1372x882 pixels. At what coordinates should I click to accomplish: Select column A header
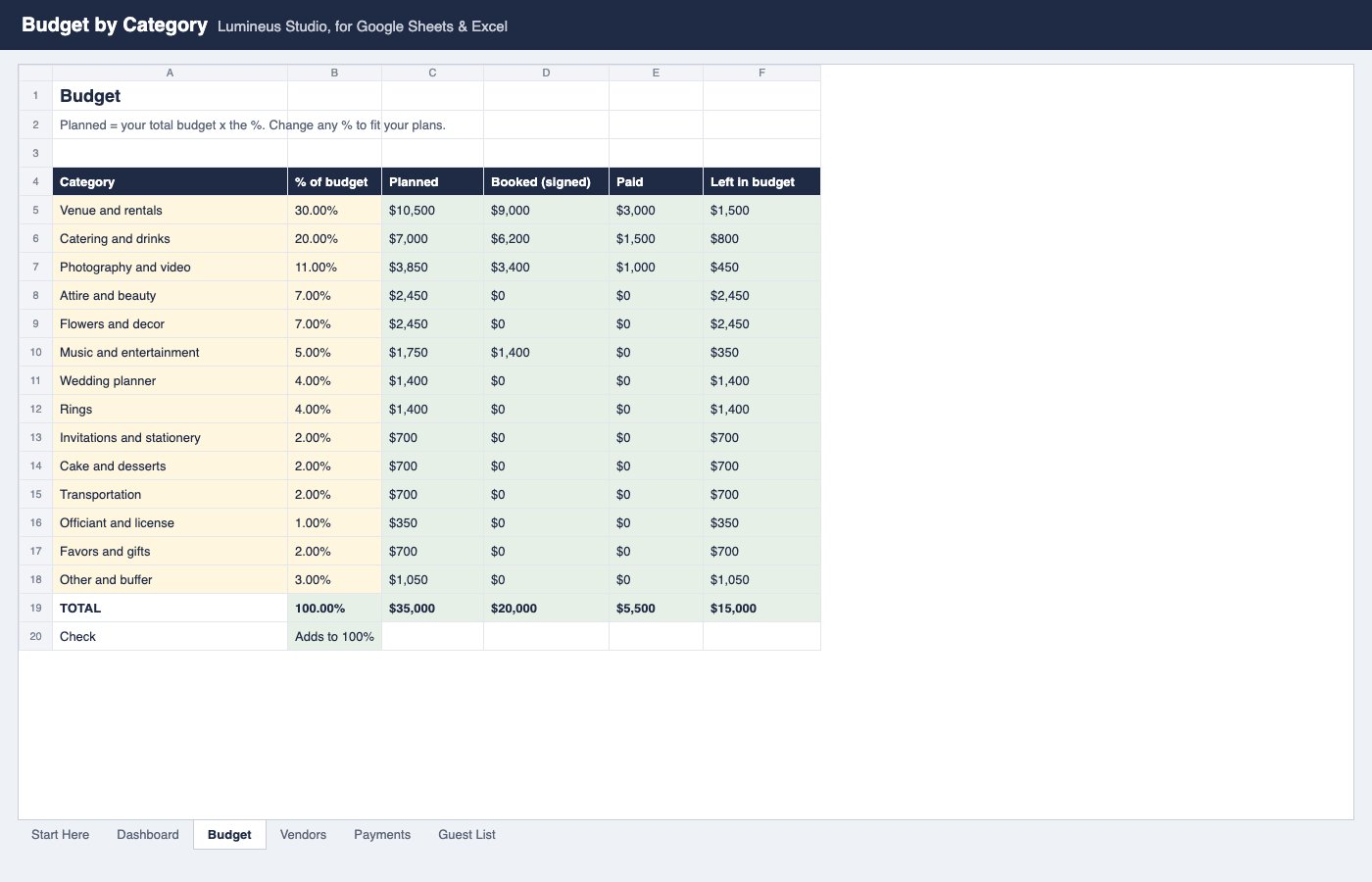pos(170,73)
